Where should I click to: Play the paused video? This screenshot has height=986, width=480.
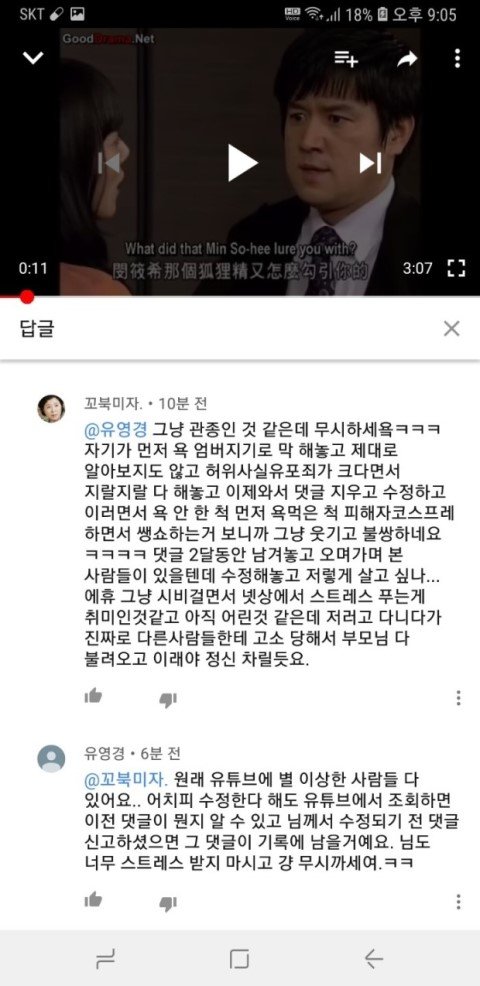pos(242,163)
